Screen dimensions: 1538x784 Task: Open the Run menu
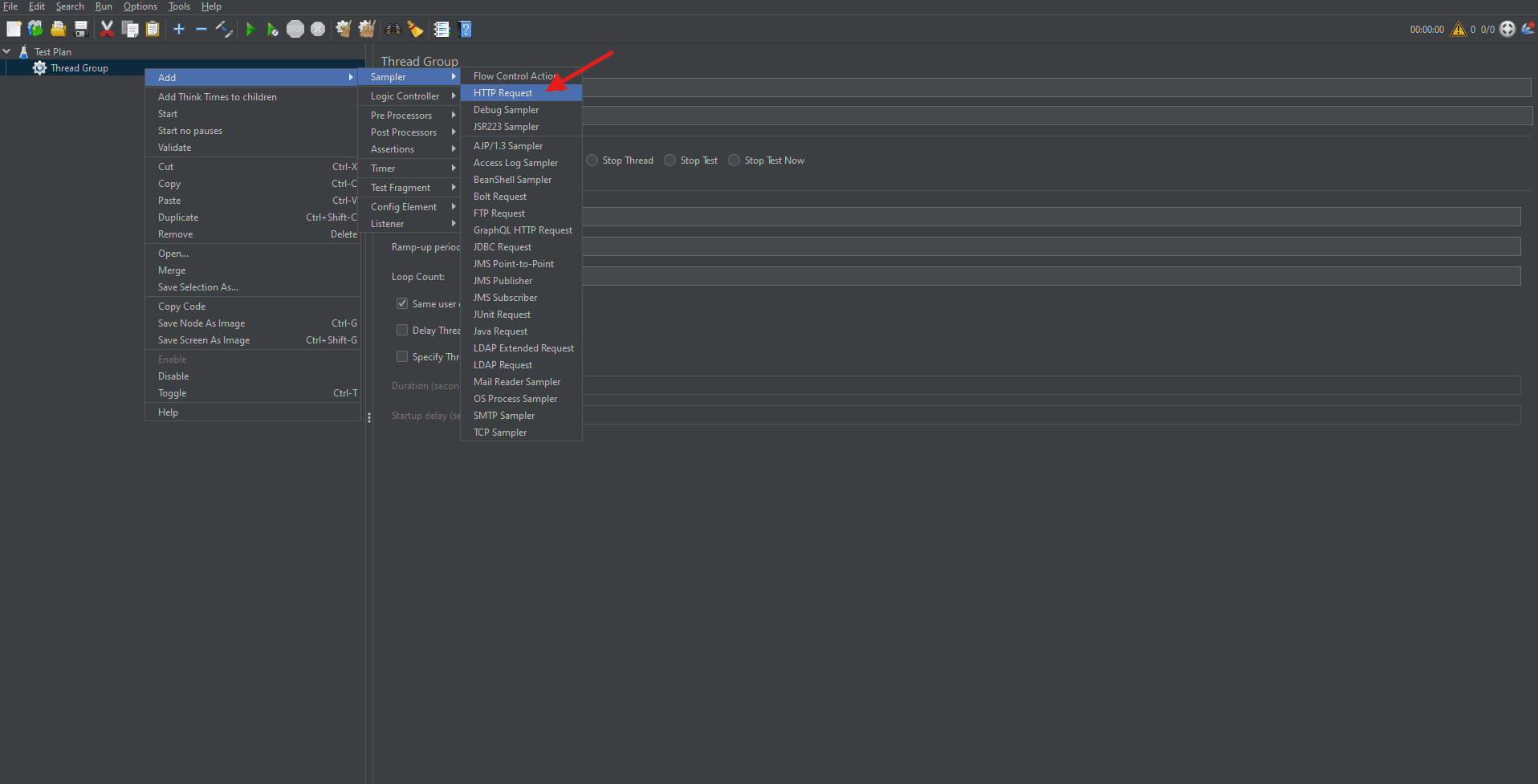(x=104, y=6)
